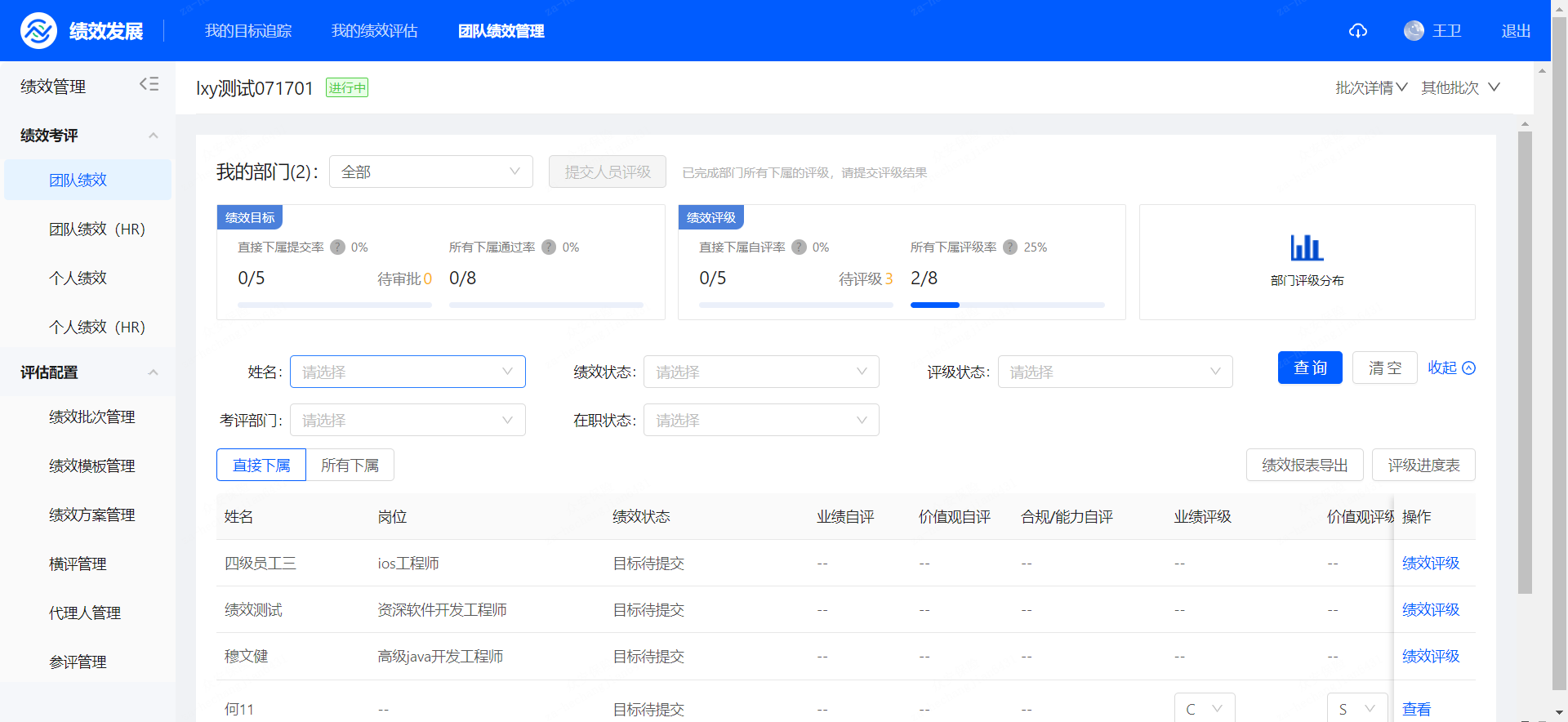This screenshot has height=722, width=1568.
Task: Open the 在职状态 select dropdown
Action: click(761, 420)
